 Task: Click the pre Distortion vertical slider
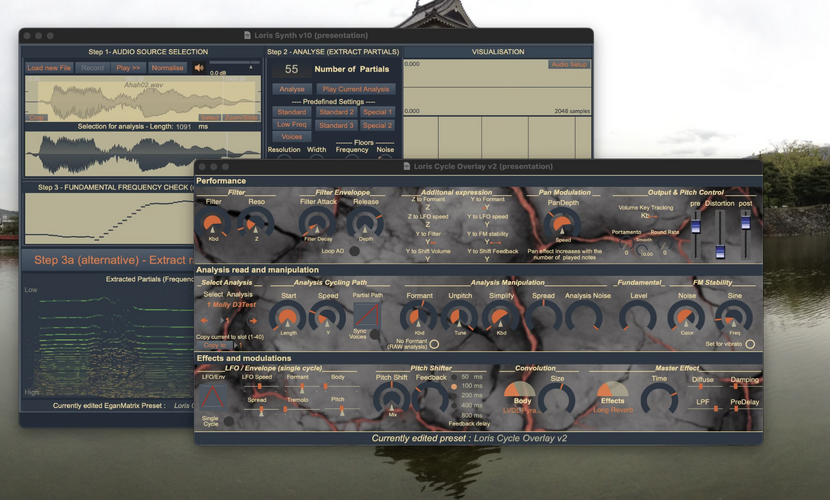tap(696, 233)
